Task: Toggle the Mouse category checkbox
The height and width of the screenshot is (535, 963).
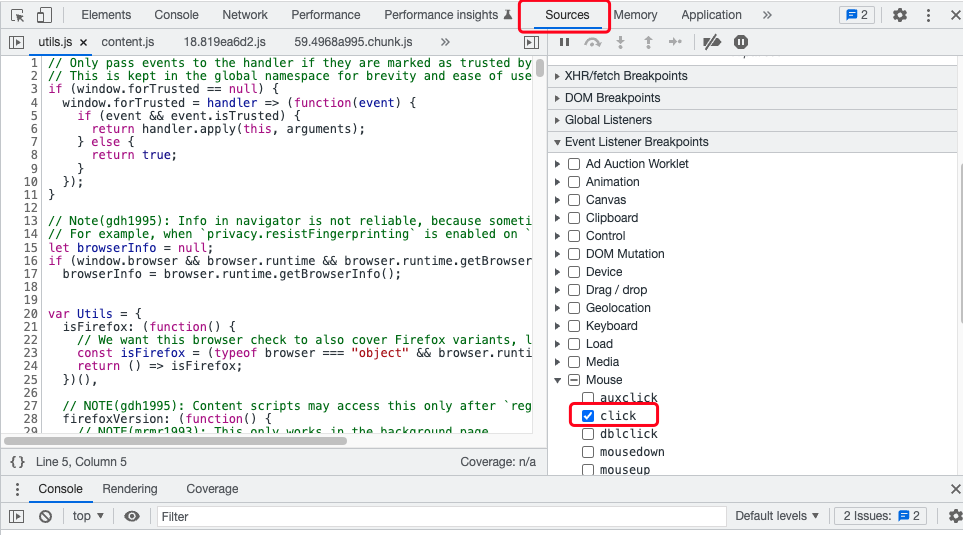Action: point(574,380)
